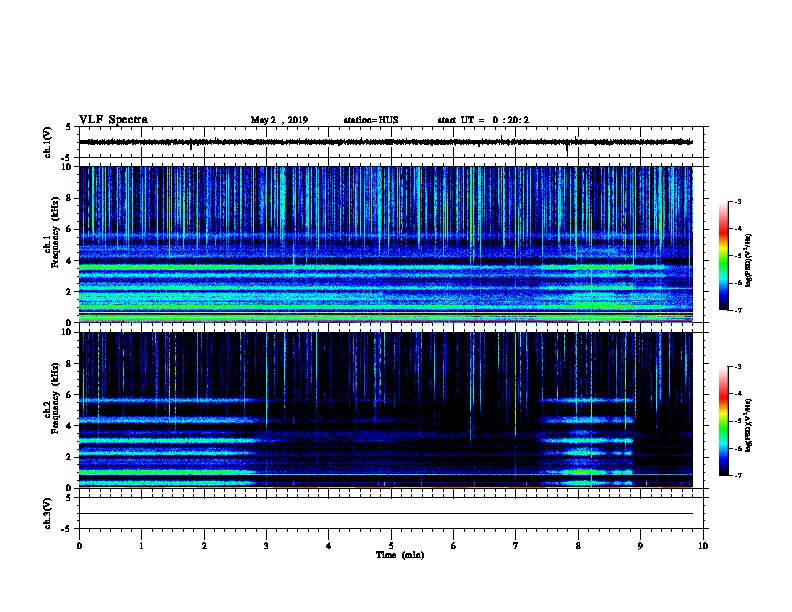Click the "6" kHz tick on ch.2 spectrogram

tap(70, 395)
